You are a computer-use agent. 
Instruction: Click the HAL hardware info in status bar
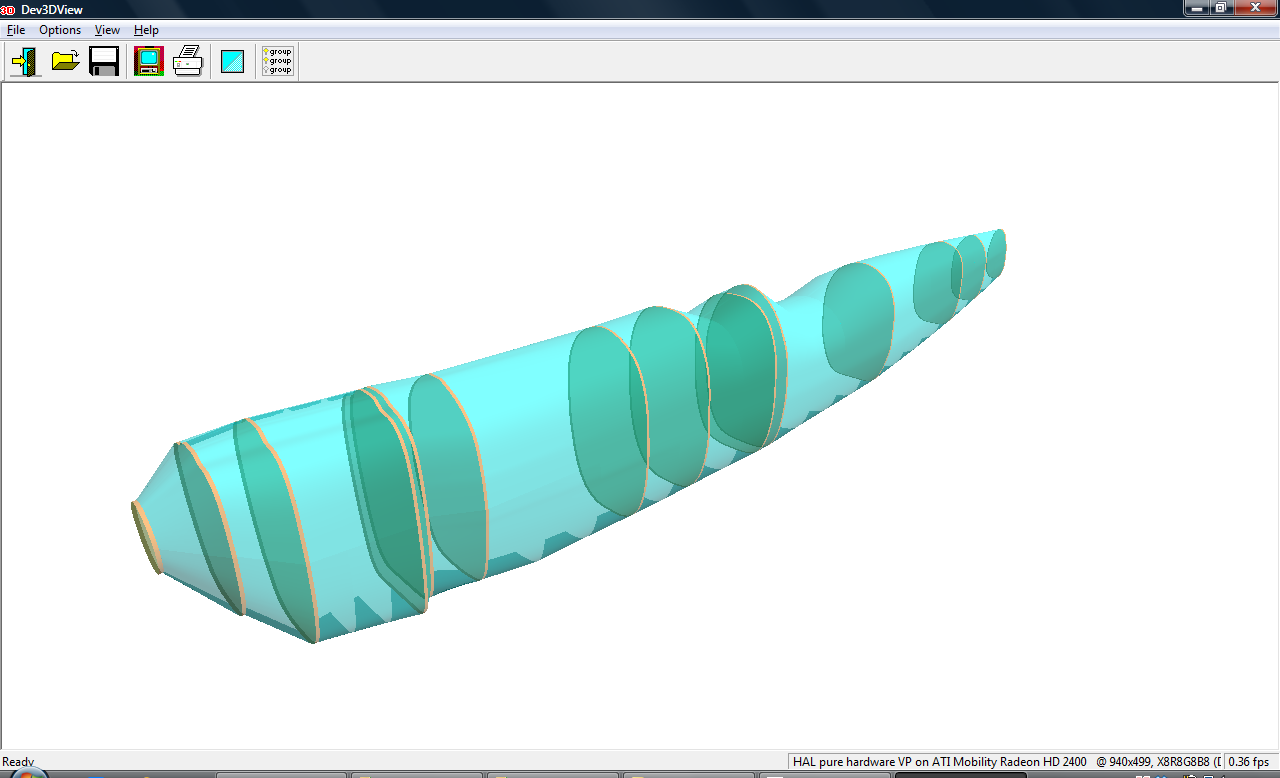[939, 762]
